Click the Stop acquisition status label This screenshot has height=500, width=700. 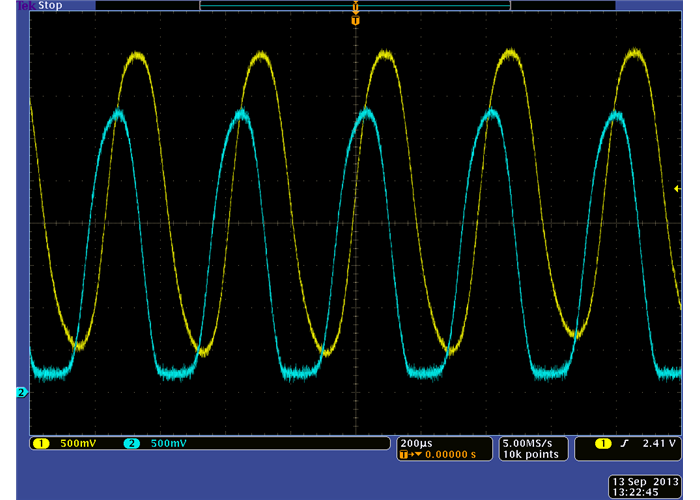click(50, 6)
